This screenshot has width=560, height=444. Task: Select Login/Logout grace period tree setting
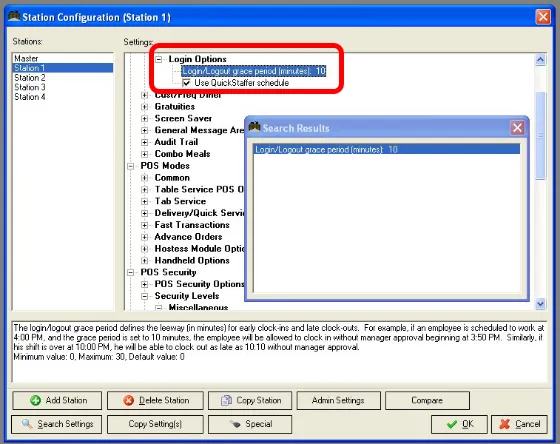[x=254, y=71]
